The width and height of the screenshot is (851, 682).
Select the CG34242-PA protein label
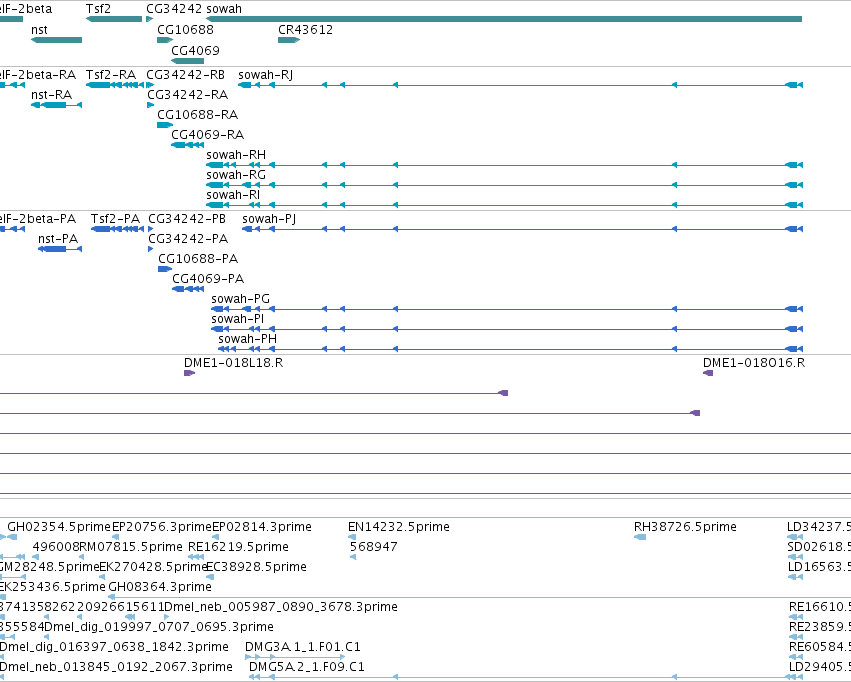tap(188, 239)
